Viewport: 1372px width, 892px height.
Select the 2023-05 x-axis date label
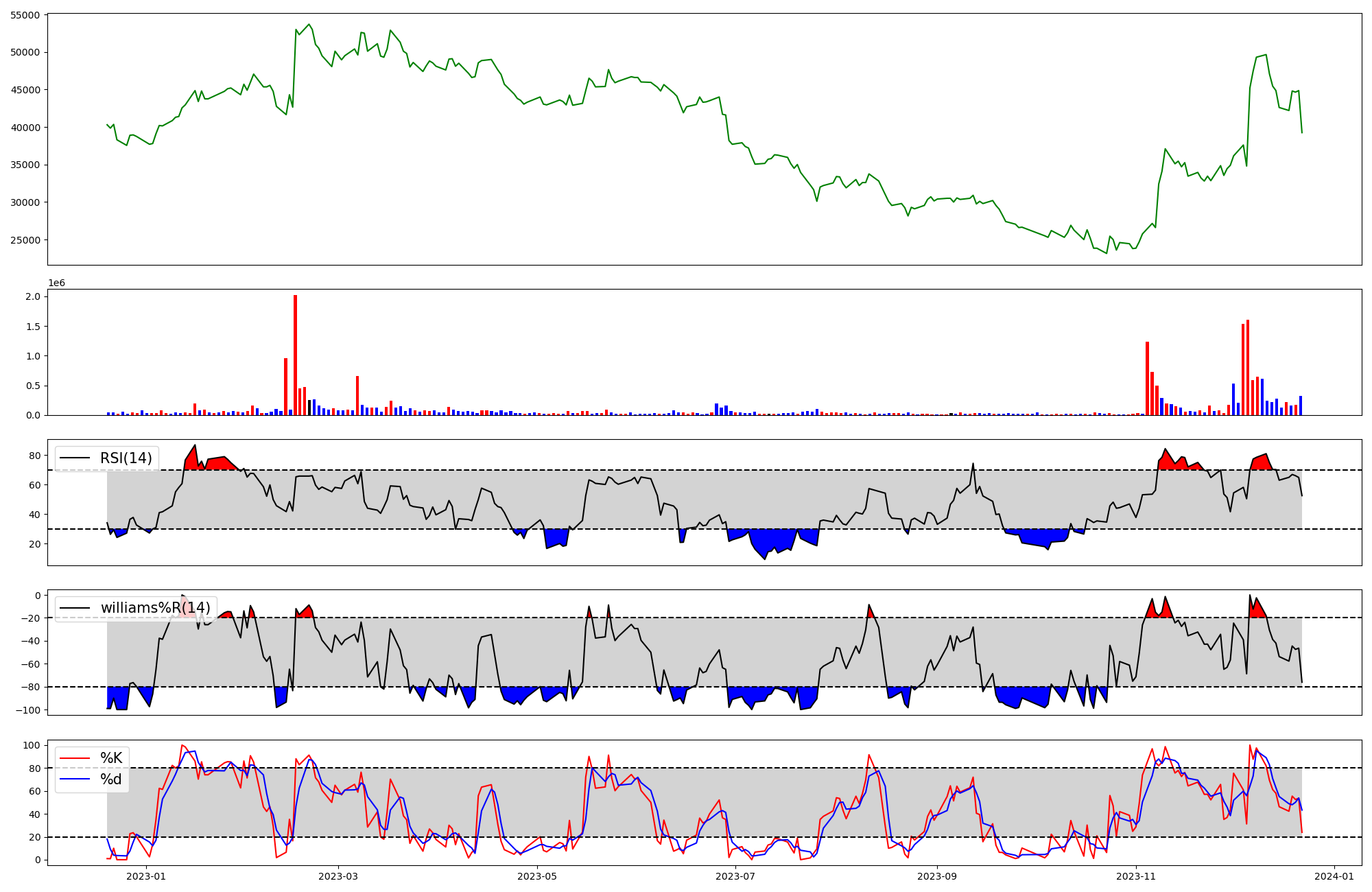[537, 876]
